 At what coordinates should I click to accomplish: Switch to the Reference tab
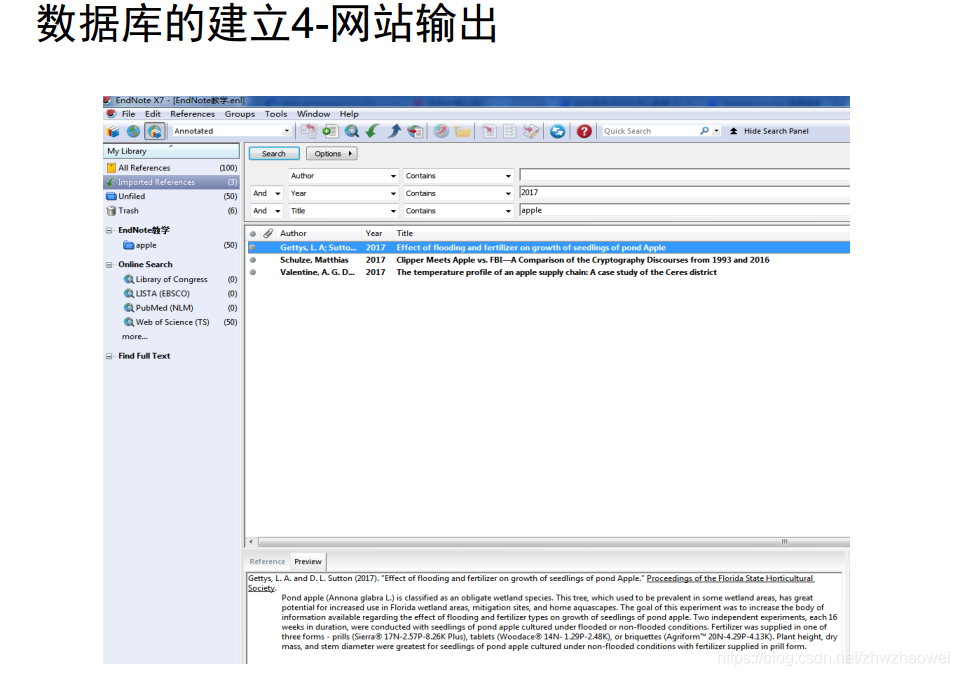(267, 562)
